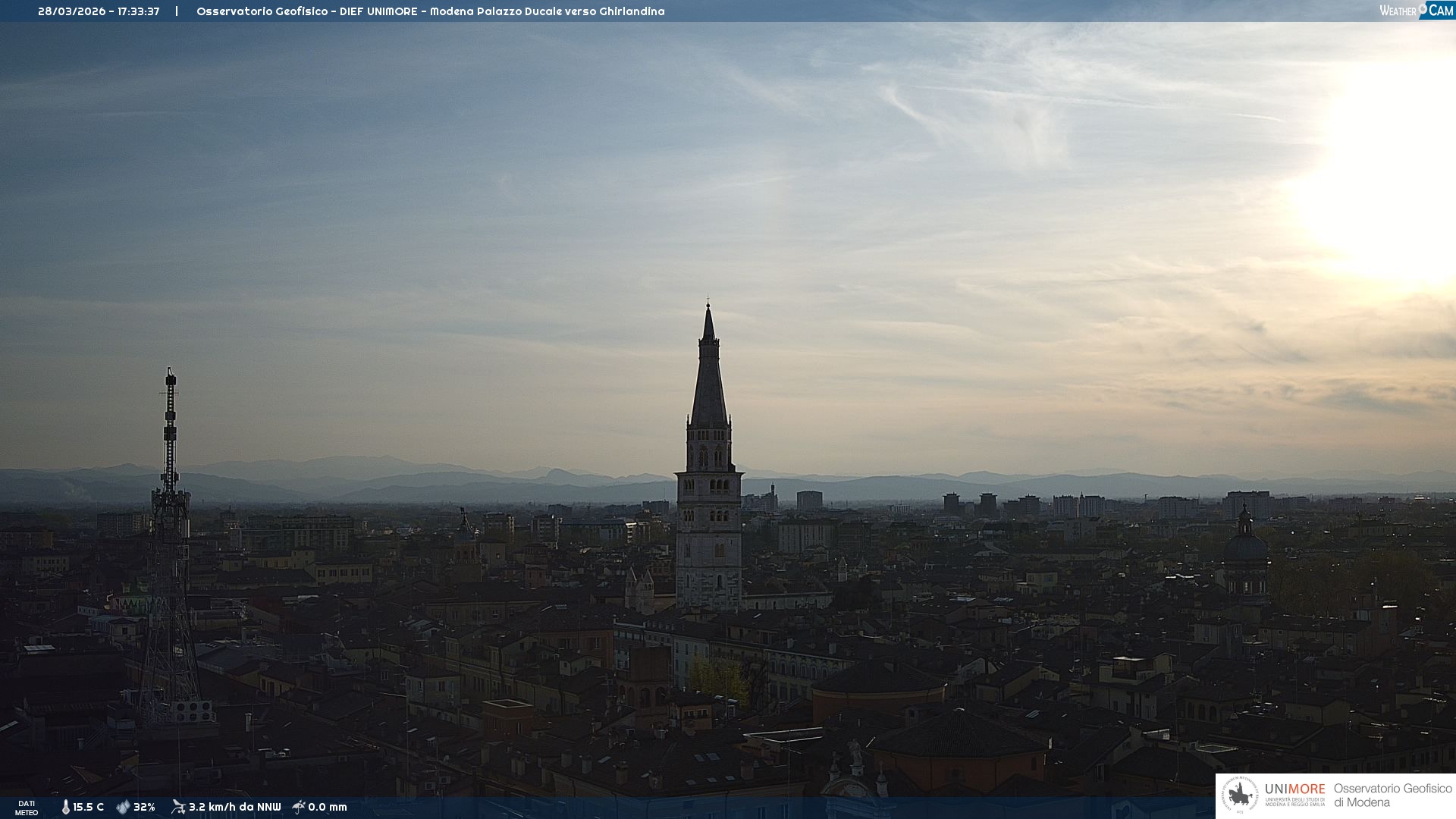This screenshot has width=1456, height=819.
Task: Click the 32% humidity value
Action: click(144, 807)
